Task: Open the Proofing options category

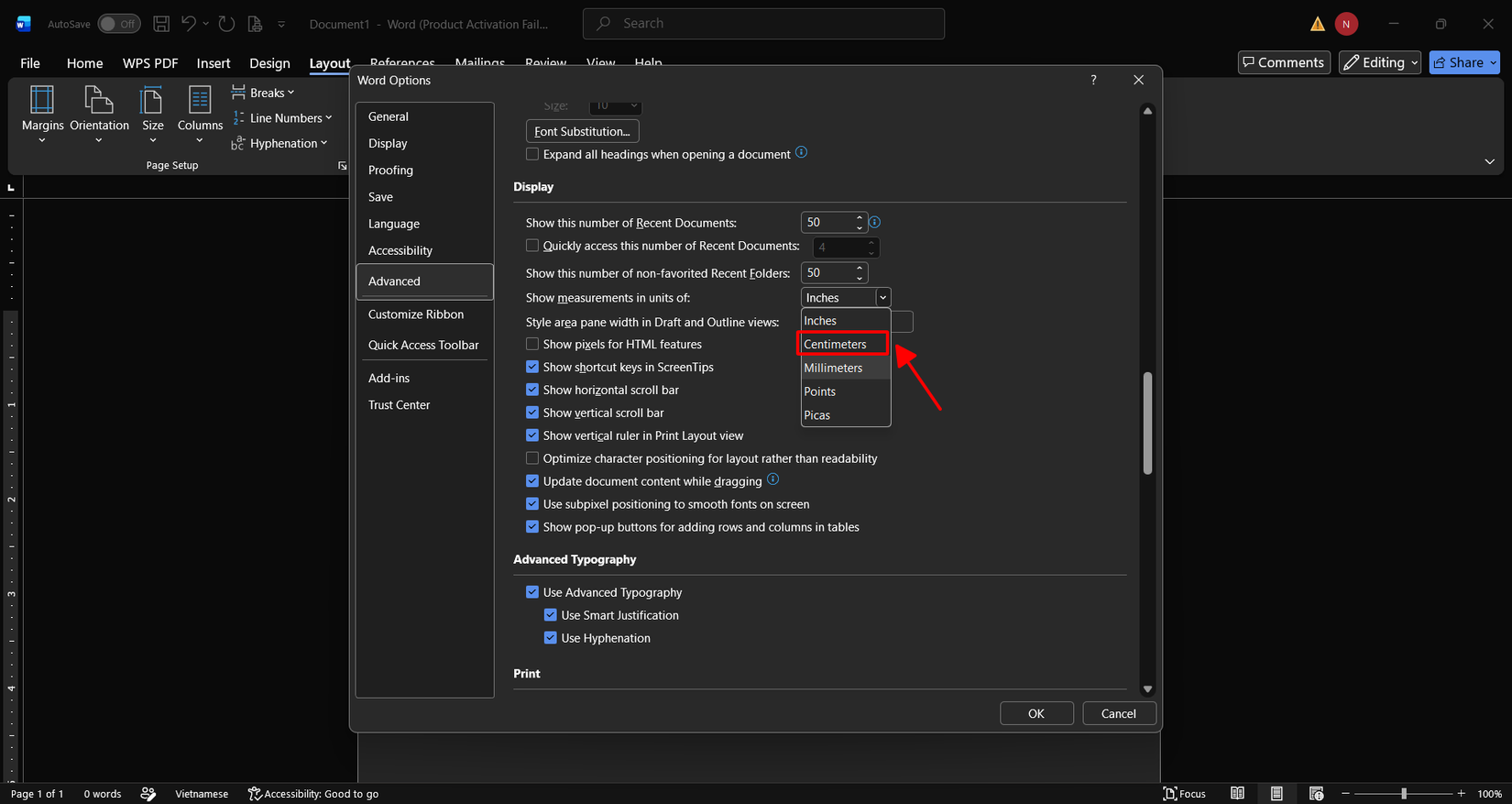Action: 424,171
